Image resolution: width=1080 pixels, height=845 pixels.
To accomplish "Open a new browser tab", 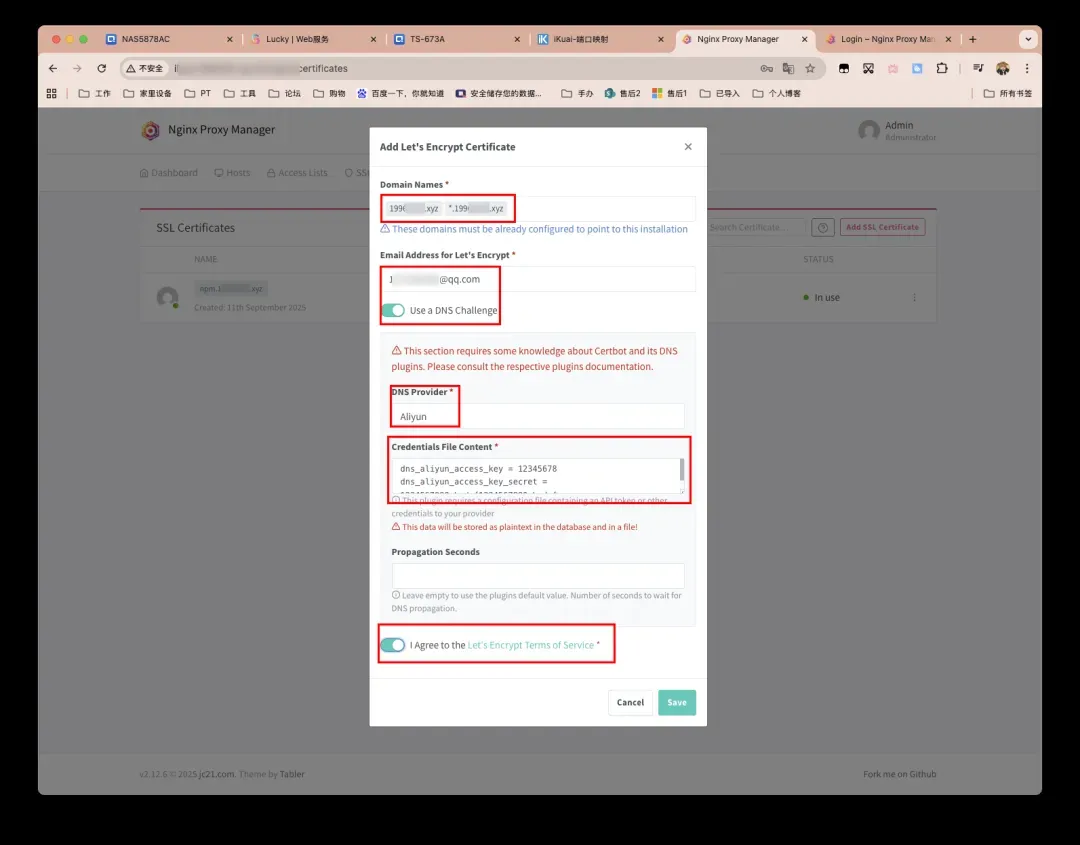I will [x=973, y=39].
